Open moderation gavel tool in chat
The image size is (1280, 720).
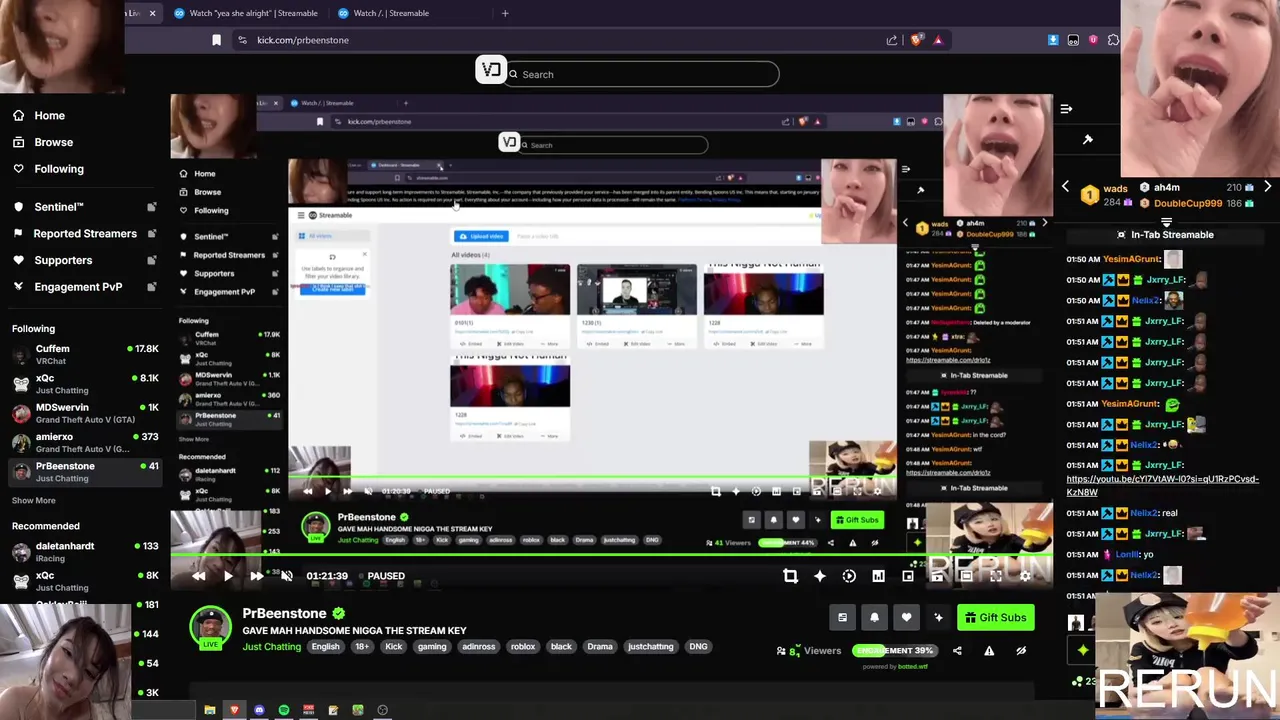1088,139
